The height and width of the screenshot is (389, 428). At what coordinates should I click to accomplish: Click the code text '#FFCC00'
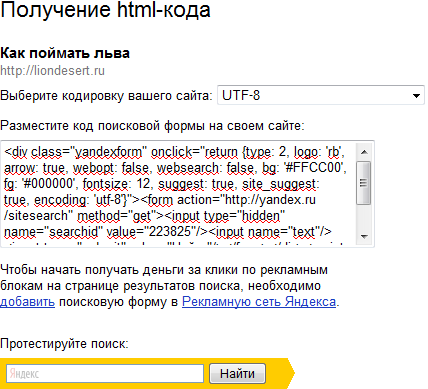pyautogui.click(x=314, y=167)
